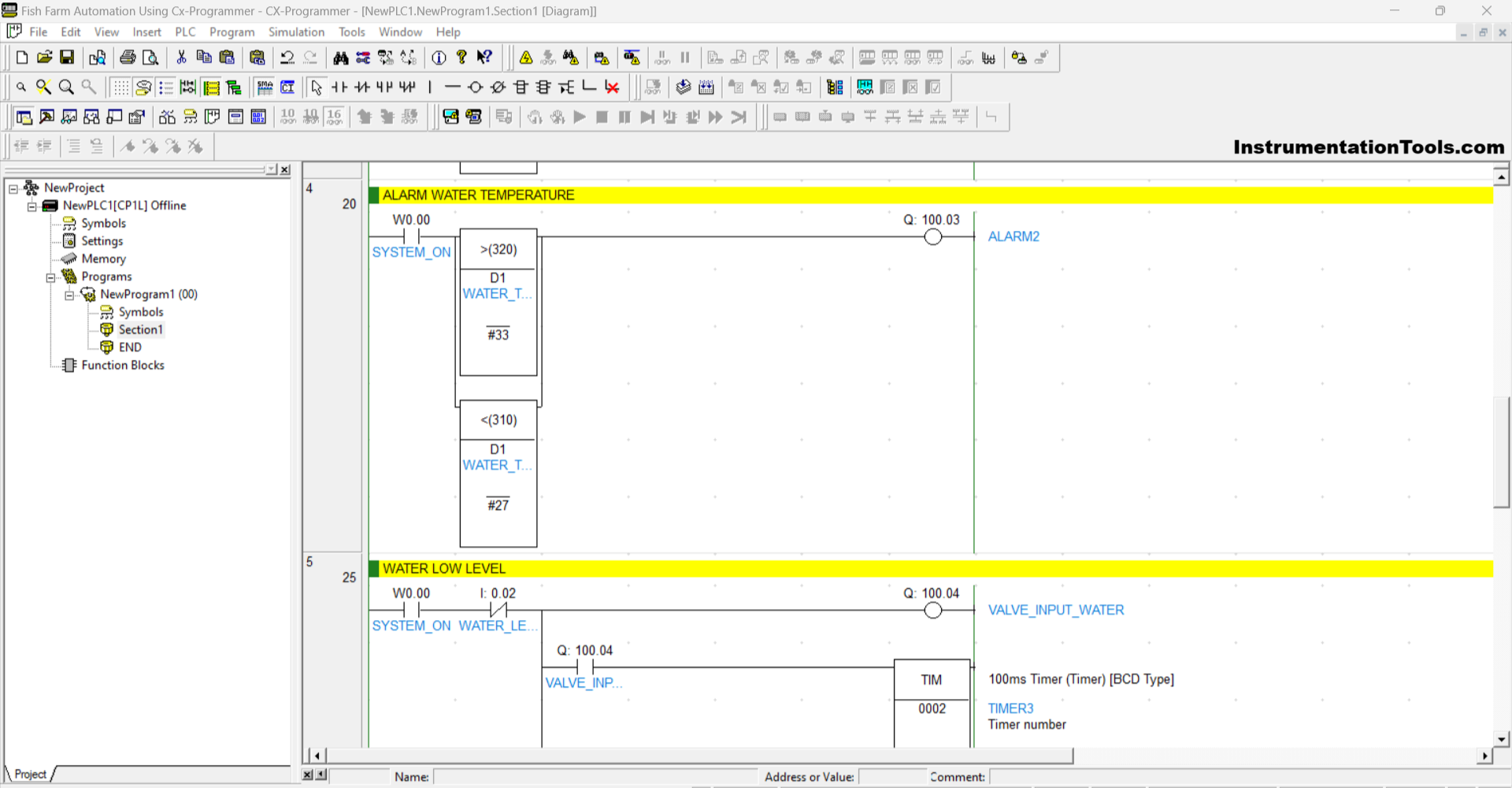Select Symbols under NewProgram1 (00)
The image size is (1512, 788).
[x=141, y=312]
